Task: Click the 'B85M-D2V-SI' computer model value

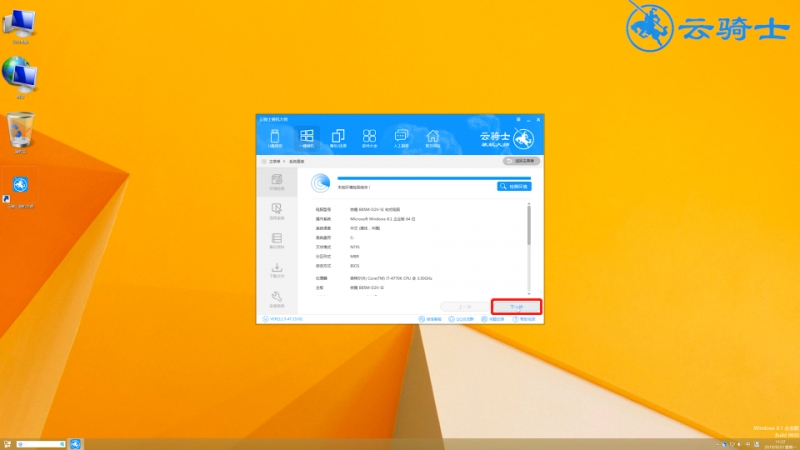Action: tap(375, 209)
